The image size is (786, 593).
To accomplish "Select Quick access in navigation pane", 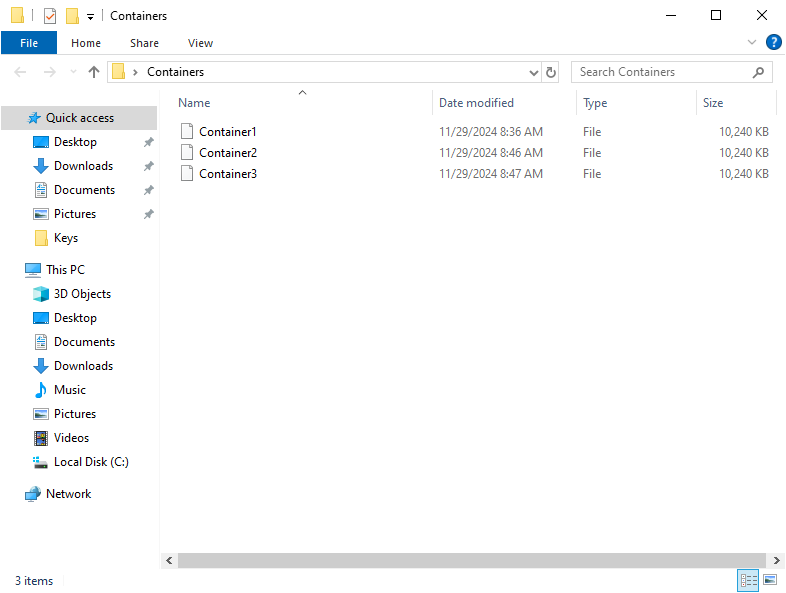I will pos(79,118).
